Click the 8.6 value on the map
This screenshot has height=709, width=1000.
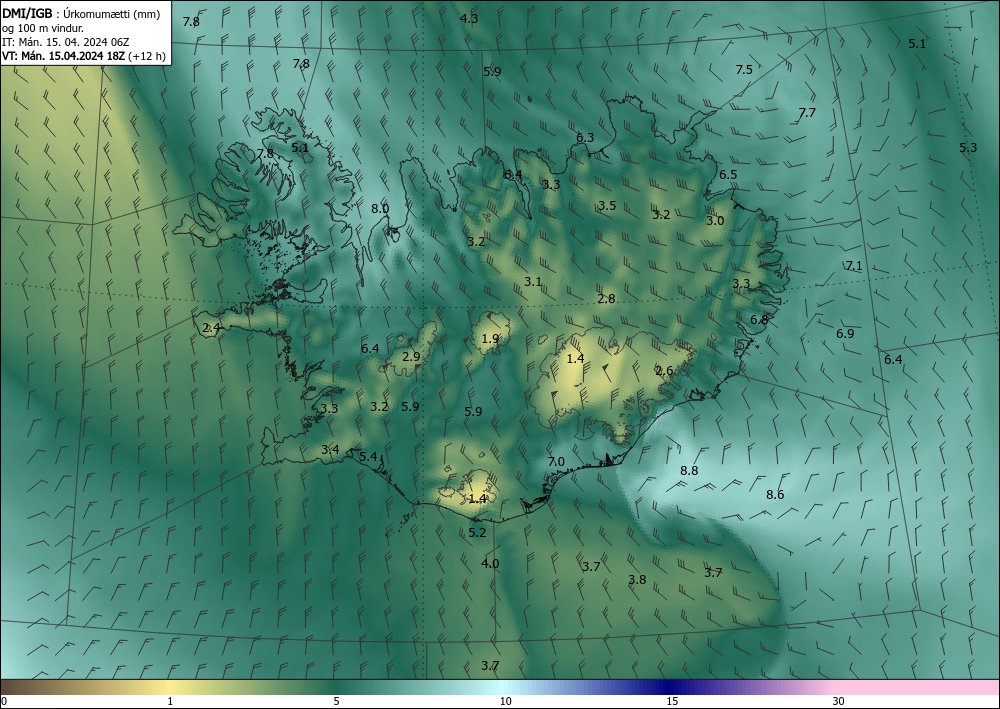775,494
